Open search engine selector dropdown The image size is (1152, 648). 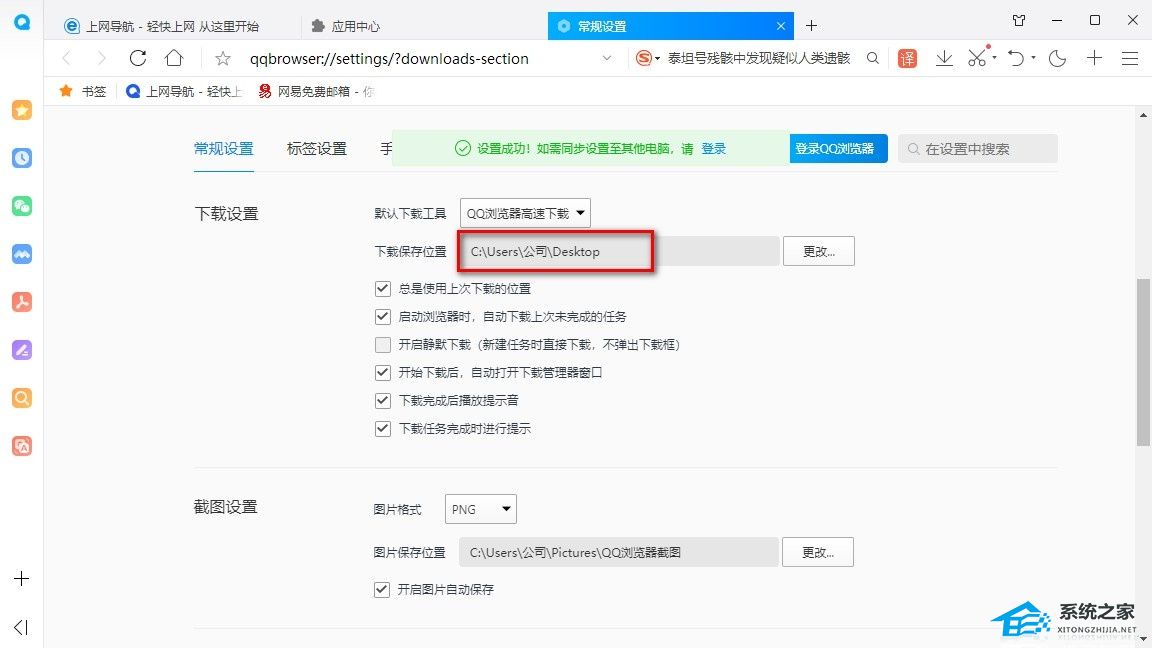point(647,58)
